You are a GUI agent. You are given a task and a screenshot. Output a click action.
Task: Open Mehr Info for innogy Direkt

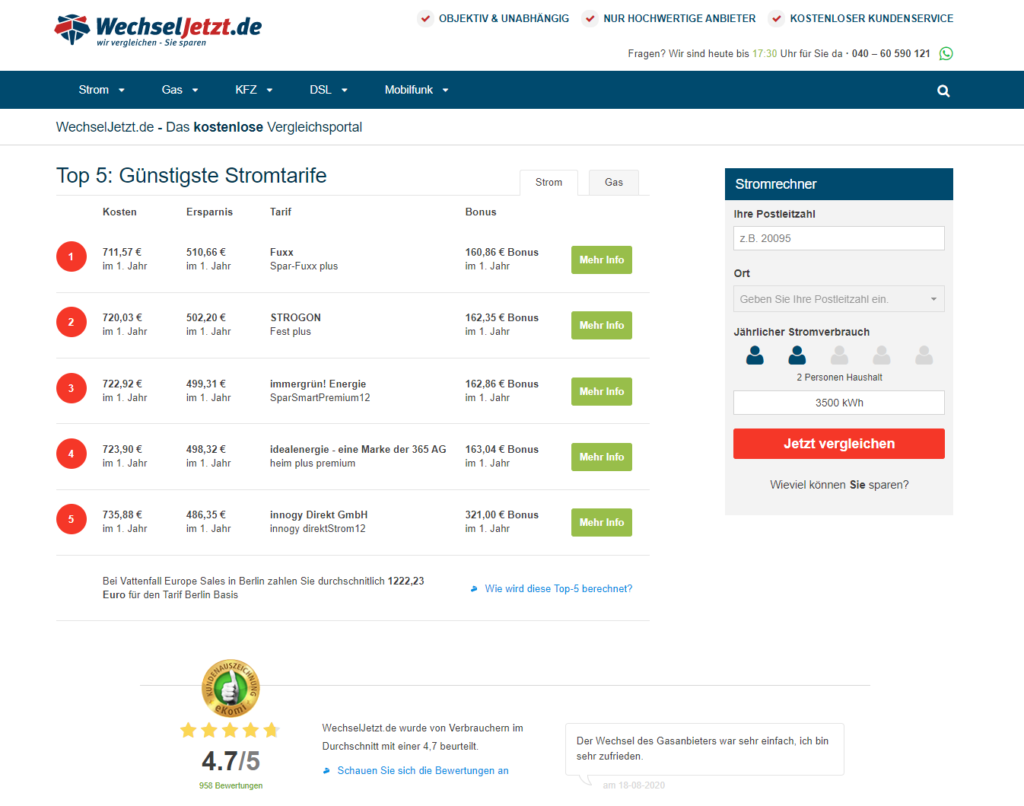[x=601, y=523]
